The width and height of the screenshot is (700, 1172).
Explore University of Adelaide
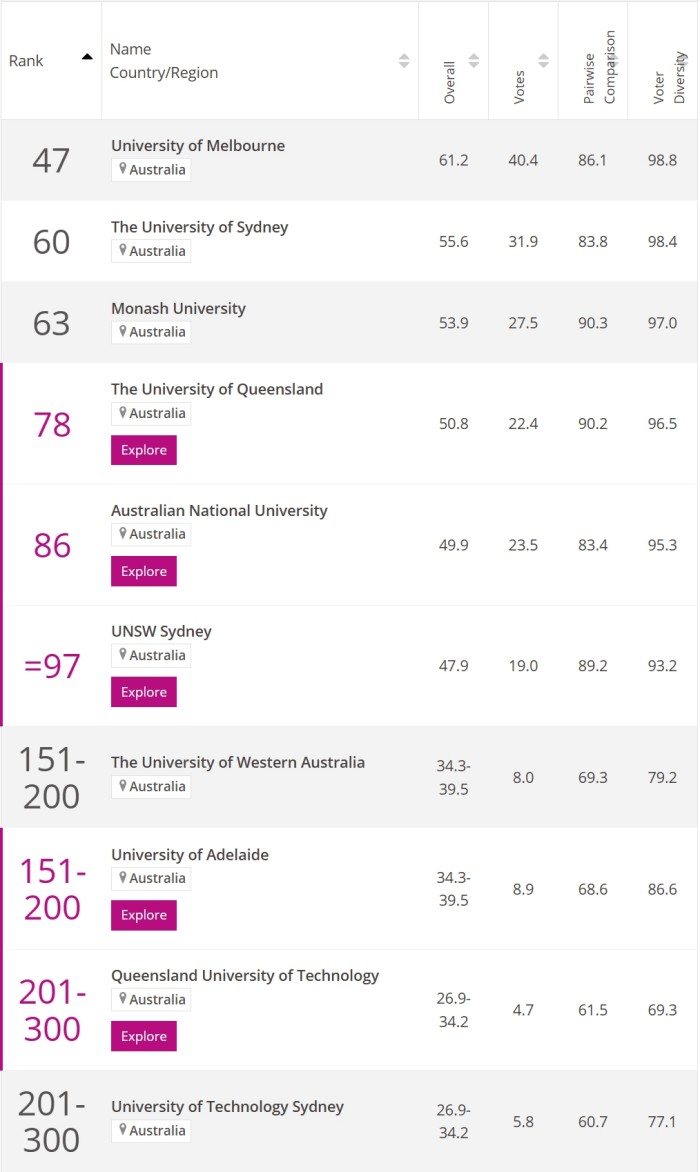tap(144, 915)
